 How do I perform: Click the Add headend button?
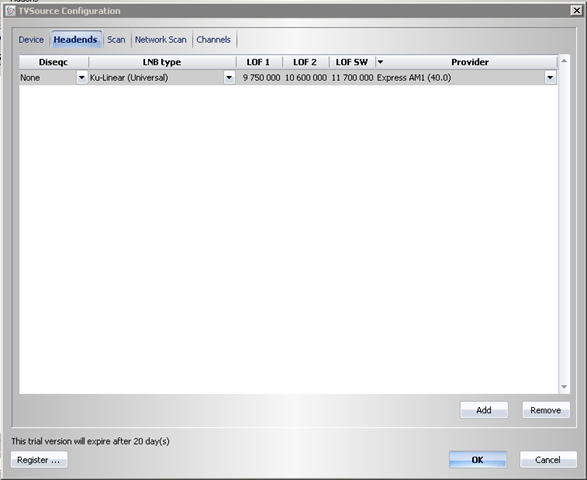click(484, 410)
